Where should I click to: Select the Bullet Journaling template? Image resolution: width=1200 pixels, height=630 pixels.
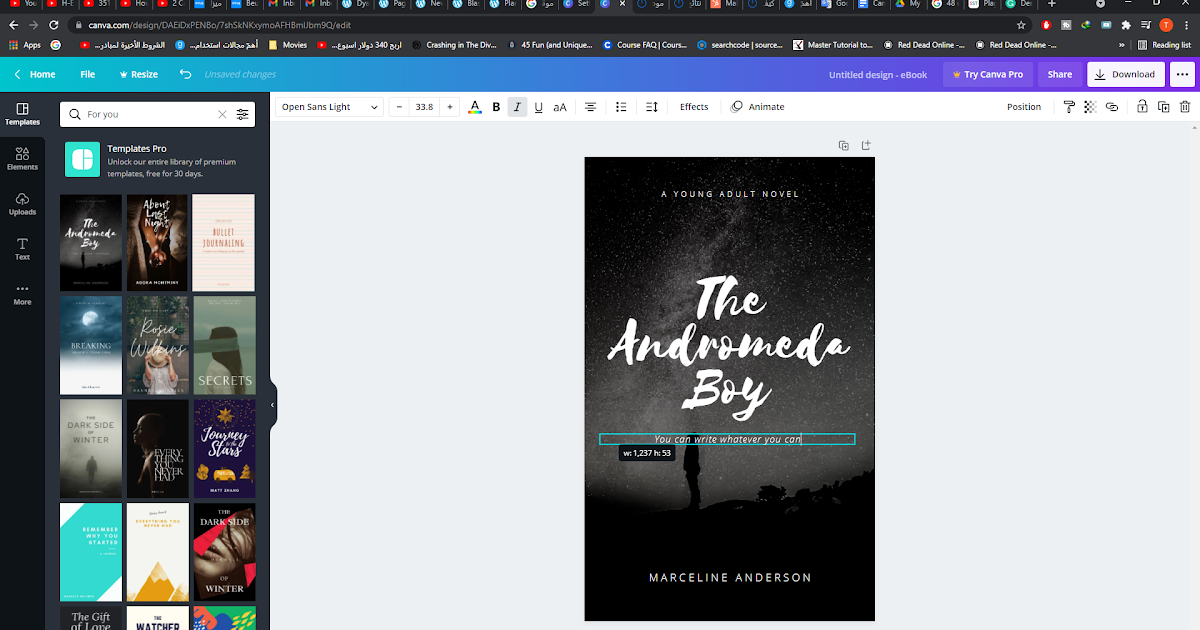(x=224, y=242)
